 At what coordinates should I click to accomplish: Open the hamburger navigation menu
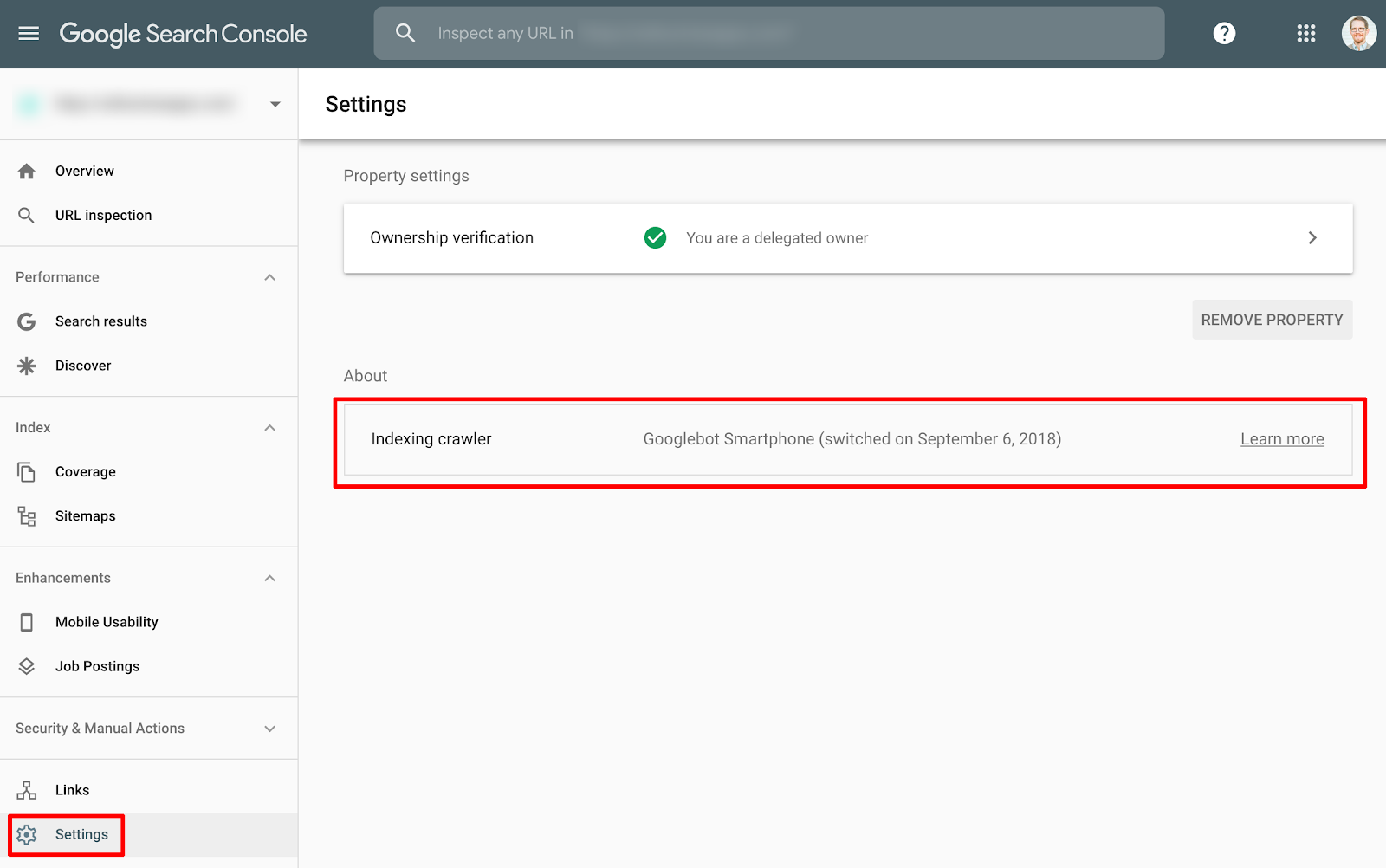(29, 33)
